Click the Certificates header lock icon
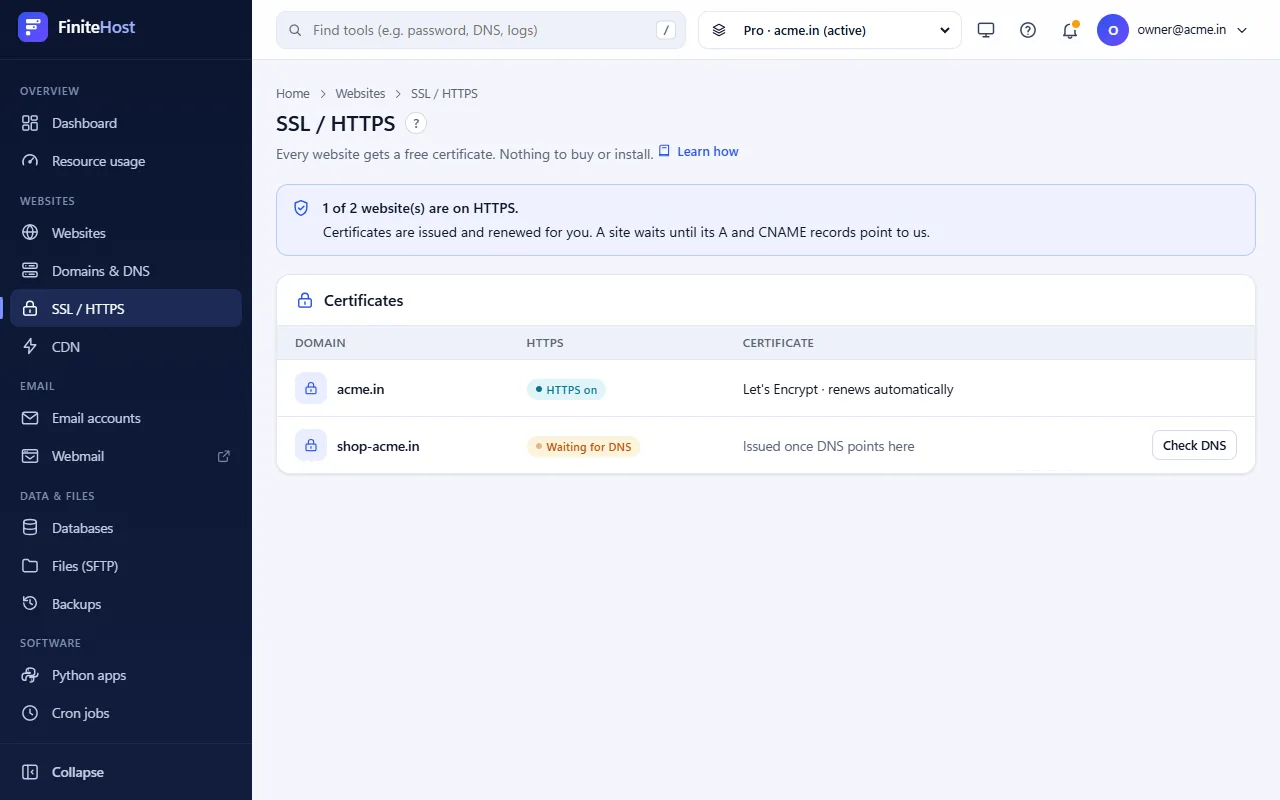 (305, 300)
